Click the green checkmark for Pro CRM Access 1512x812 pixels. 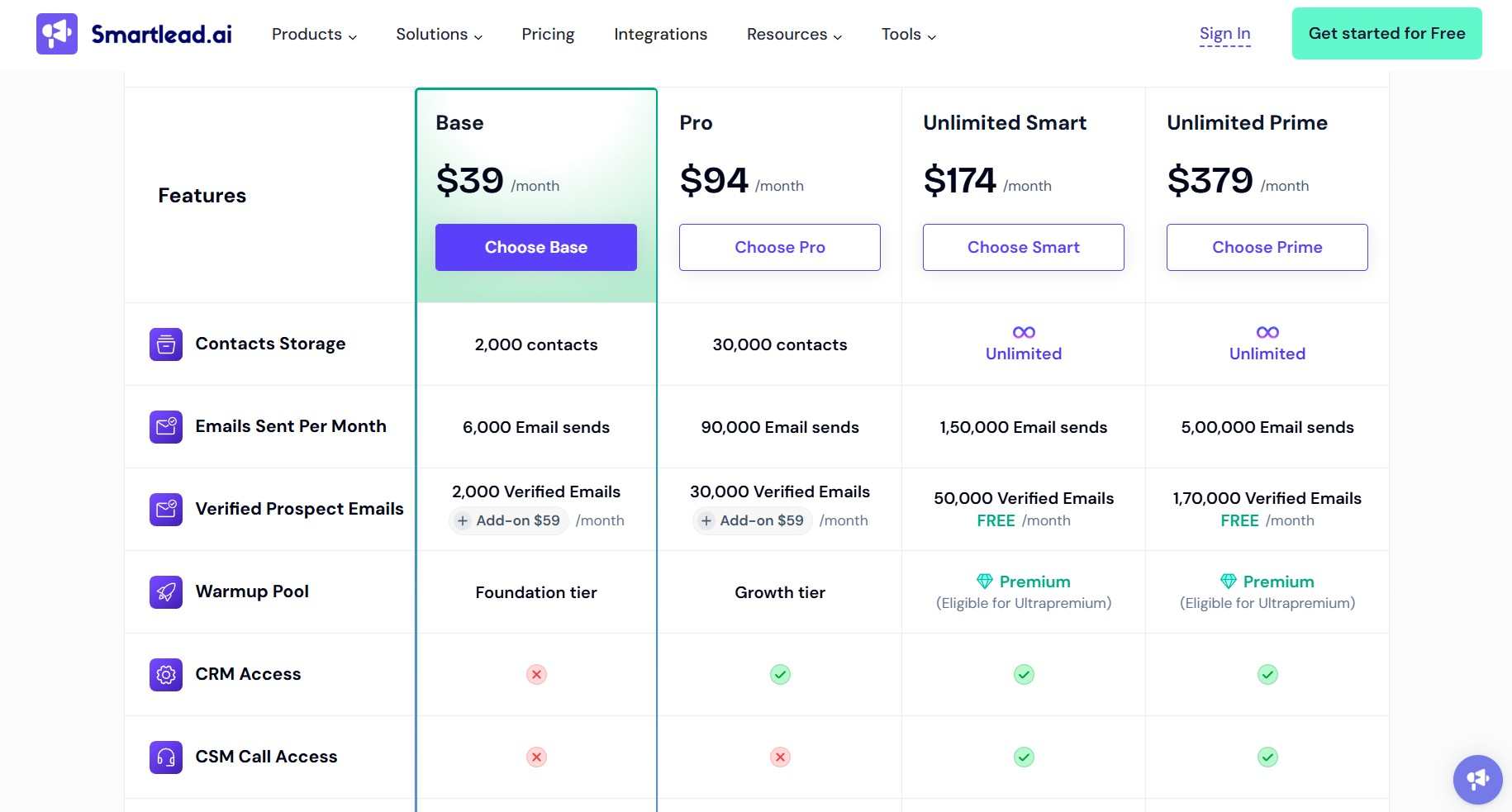779,674
